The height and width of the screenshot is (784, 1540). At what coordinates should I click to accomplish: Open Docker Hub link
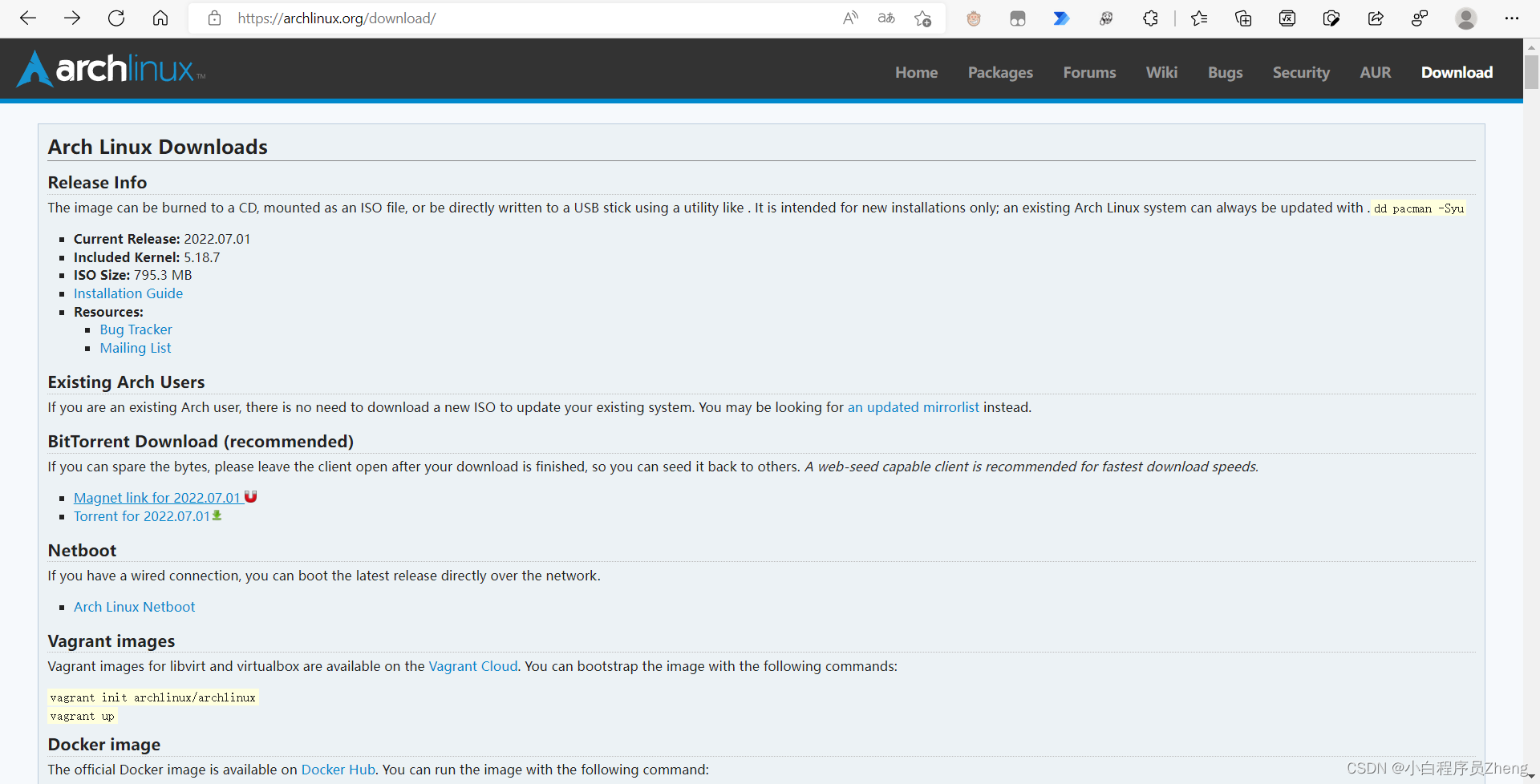pyautogui.click(x=338, y=770)
